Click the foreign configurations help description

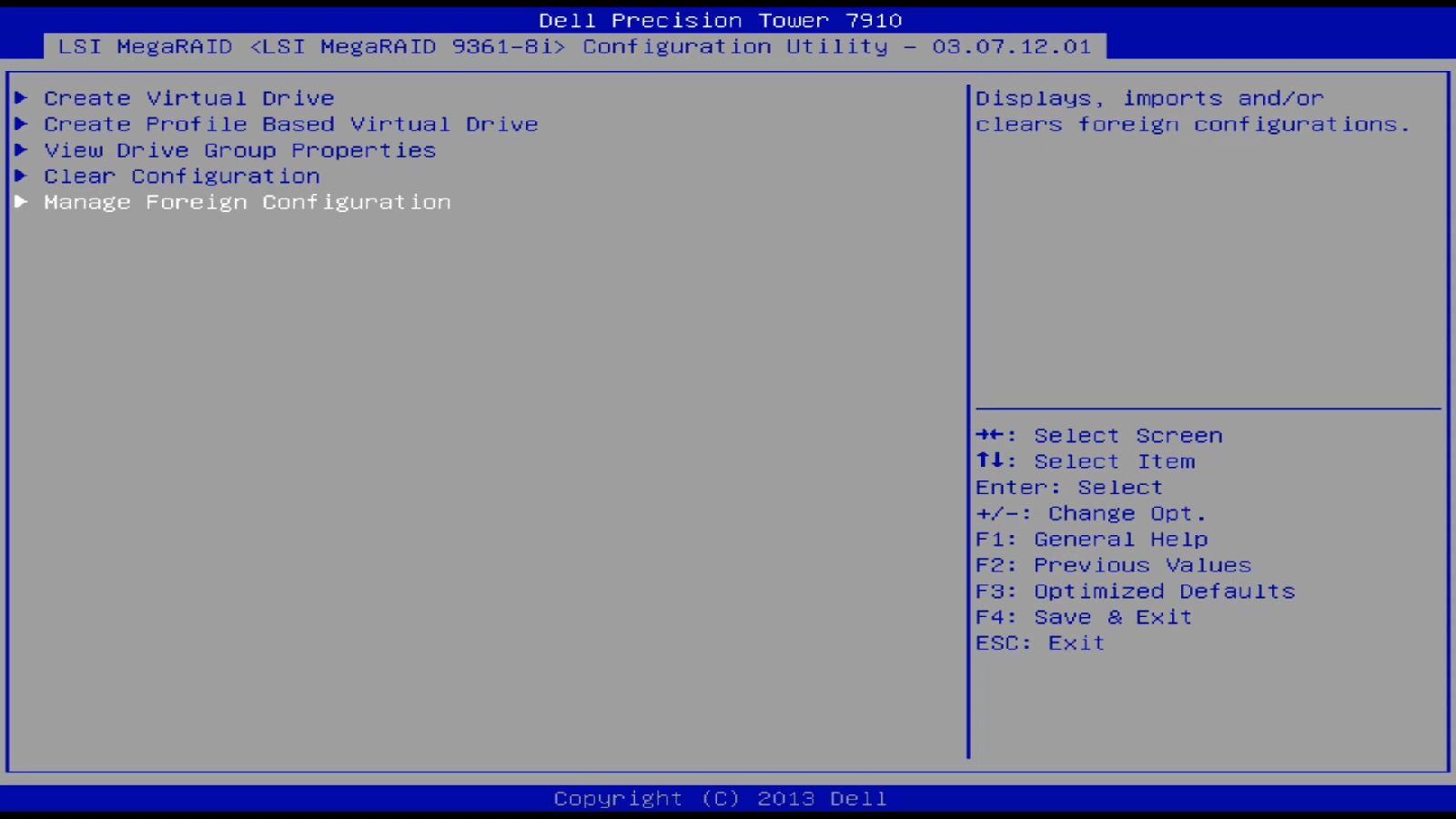(1192, 110)
